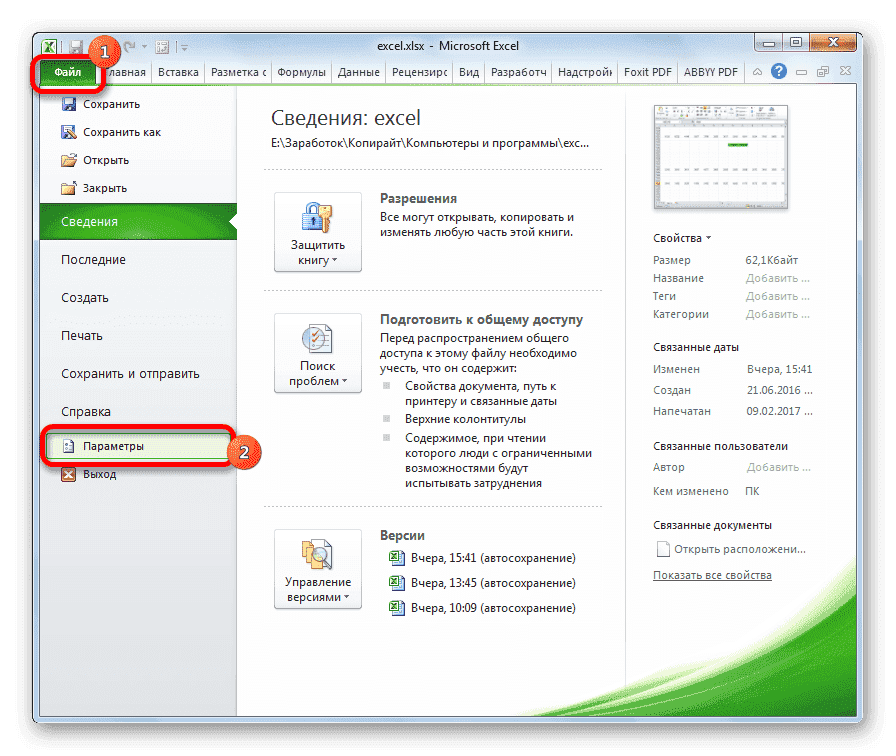
Task: Open Excel Help via the question mark icon
Action: [778, 71]
